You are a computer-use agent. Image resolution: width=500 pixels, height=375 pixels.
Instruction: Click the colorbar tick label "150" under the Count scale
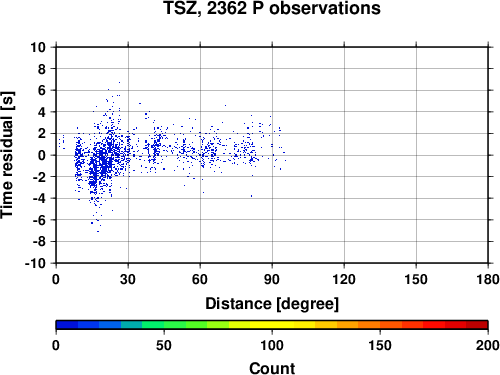click(380, 345)
